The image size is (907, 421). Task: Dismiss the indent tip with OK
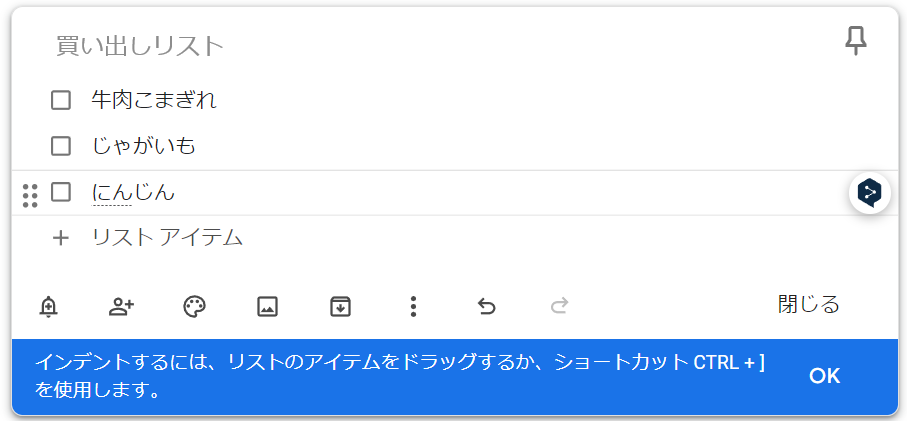point(824,376)
